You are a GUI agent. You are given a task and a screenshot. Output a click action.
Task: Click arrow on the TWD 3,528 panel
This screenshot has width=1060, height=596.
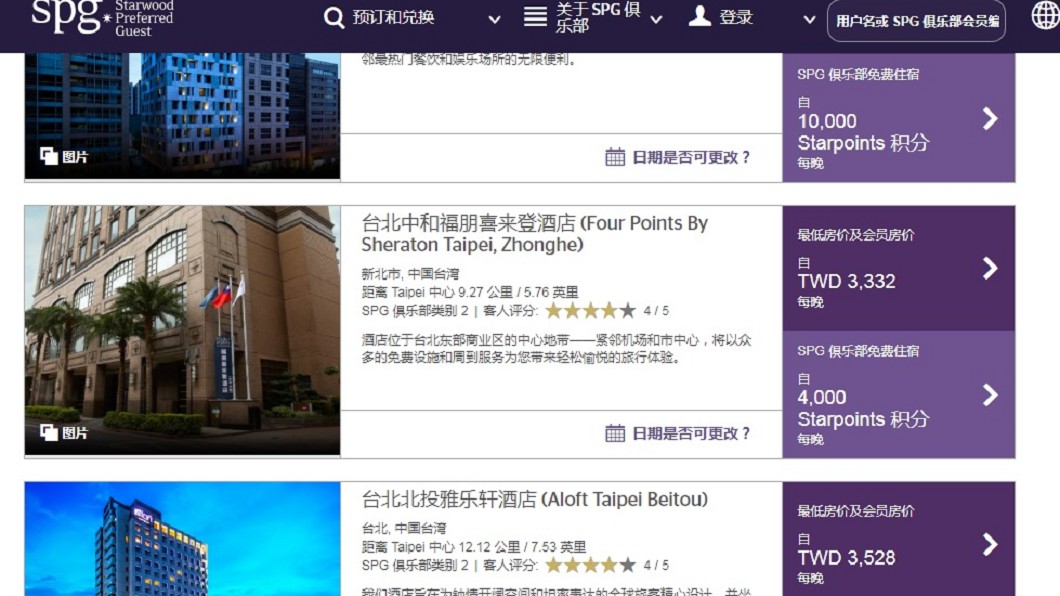[990, 545]
